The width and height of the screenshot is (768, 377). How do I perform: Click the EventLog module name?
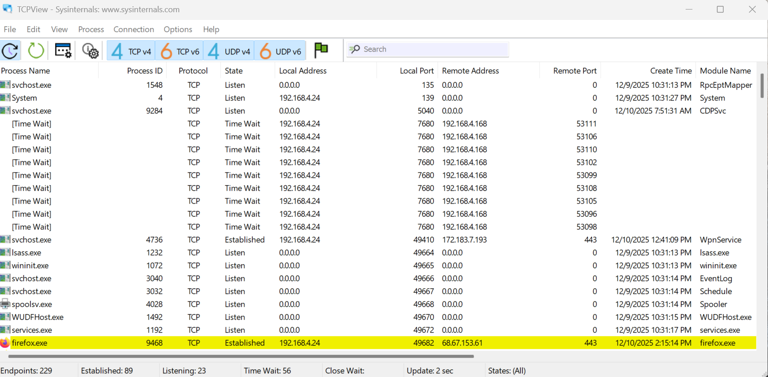click(x=716, y=279)
